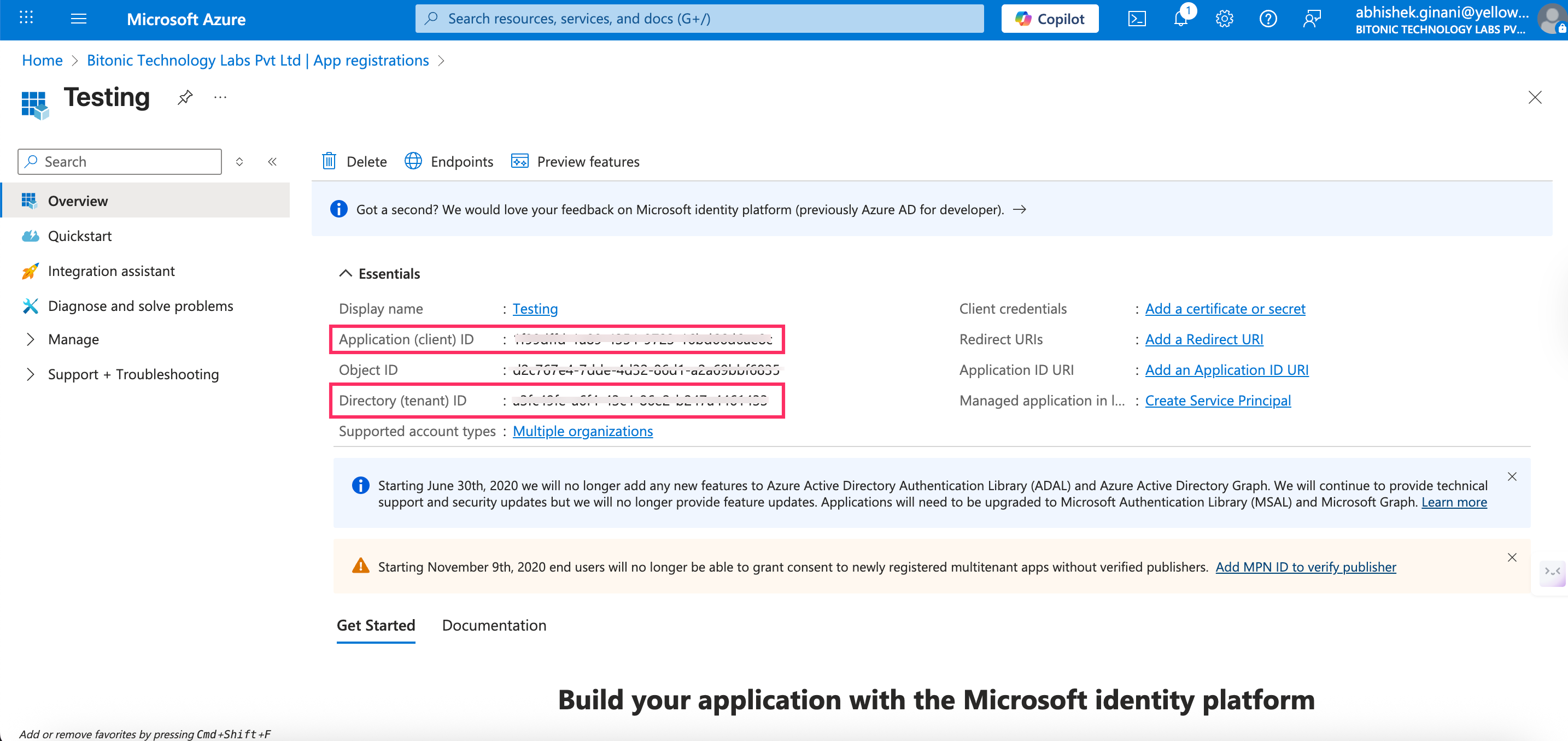The height and width of the screenshot is (741, 1568).
Task: Go to Home breadcrumb
Action: tap(42, 61)
